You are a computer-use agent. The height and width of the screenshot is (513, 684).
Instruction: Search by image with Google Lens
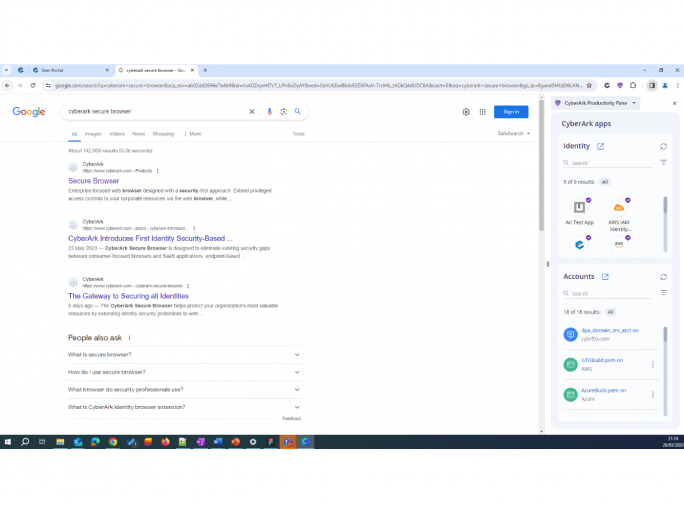(x=284, y=112)
